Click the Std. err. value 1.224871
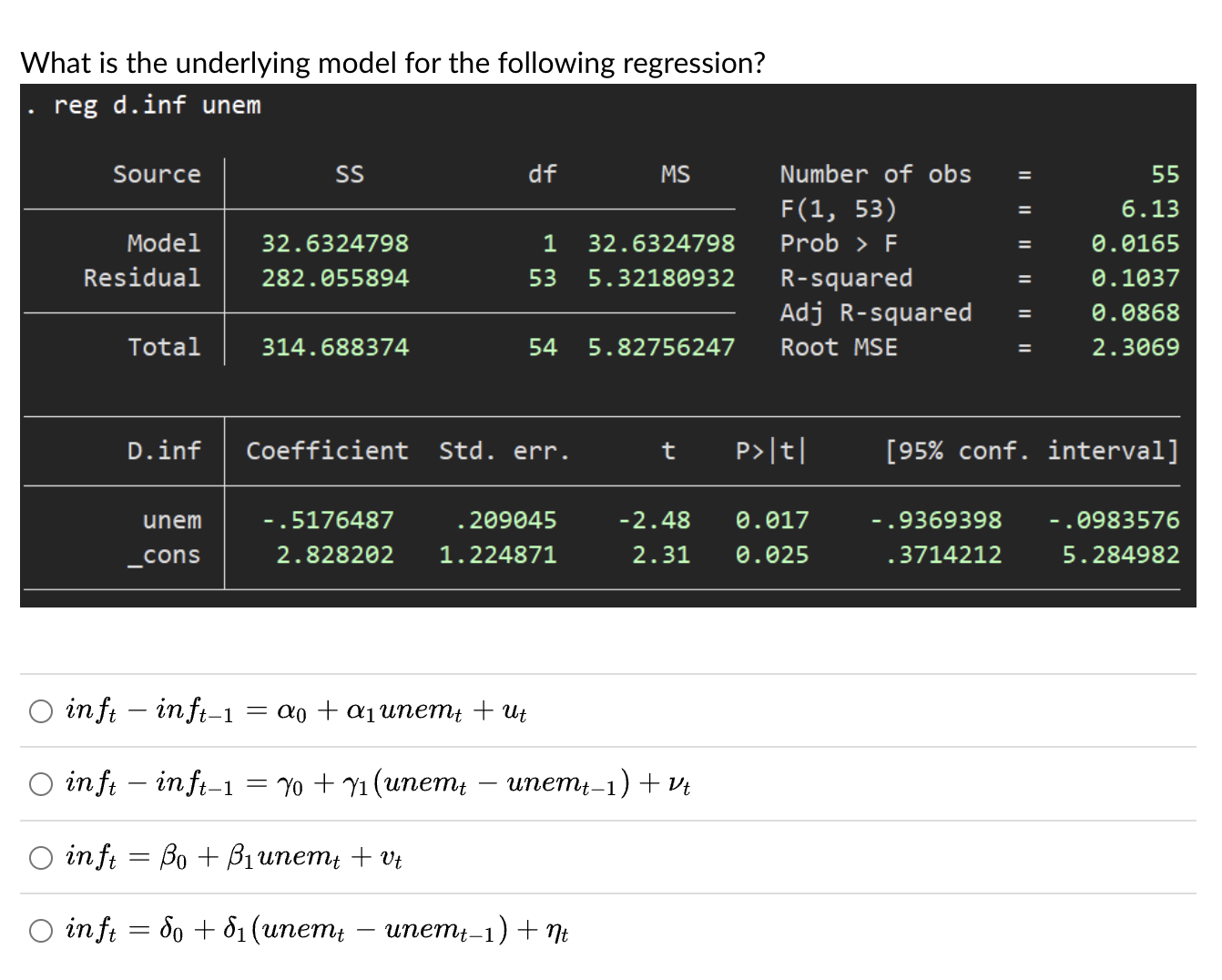This screenshot has width=1222, height=980. pyautogui.click(x=498, y=555)
